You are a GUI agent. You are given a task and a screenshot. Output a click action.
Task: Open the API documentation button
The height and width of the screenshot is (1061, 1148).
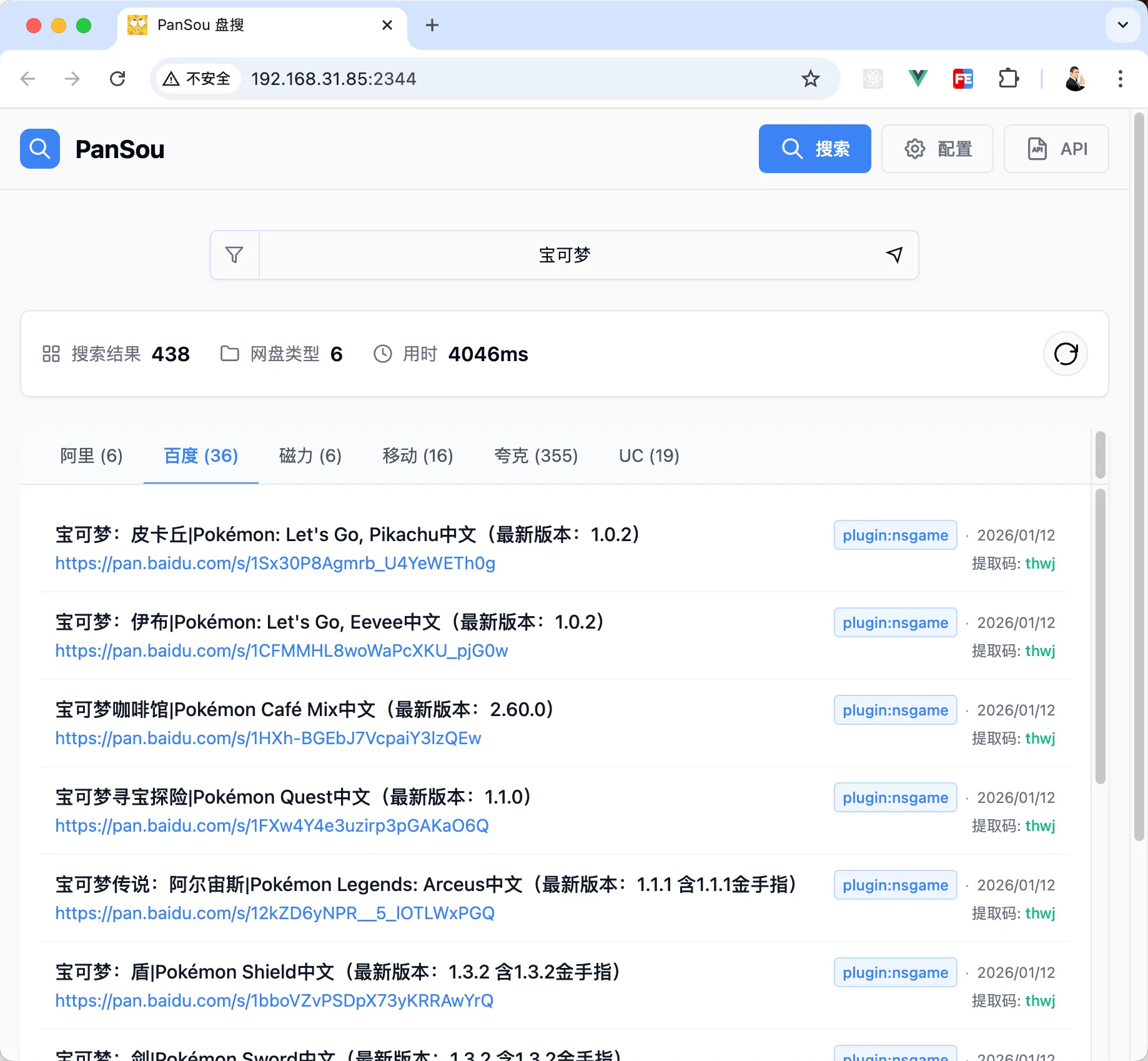click(x=1056, y=149)
